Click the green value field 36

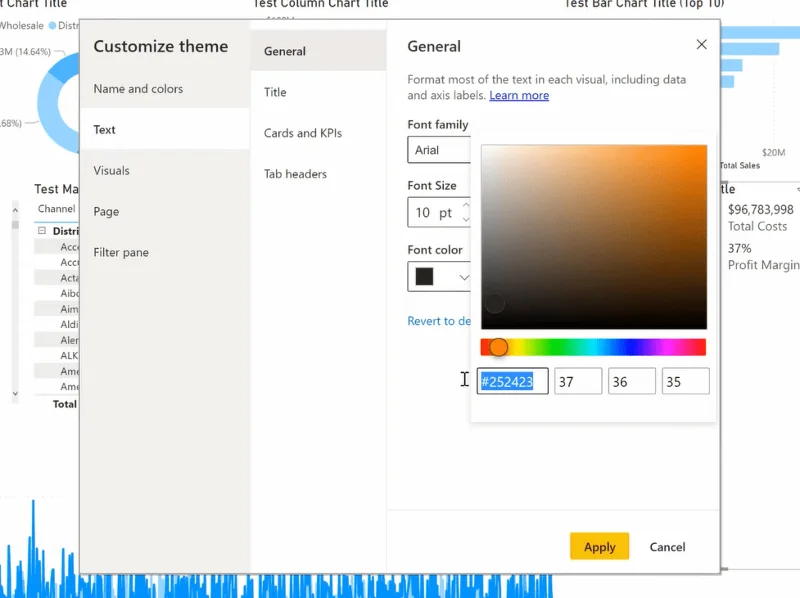pos(632,381)
